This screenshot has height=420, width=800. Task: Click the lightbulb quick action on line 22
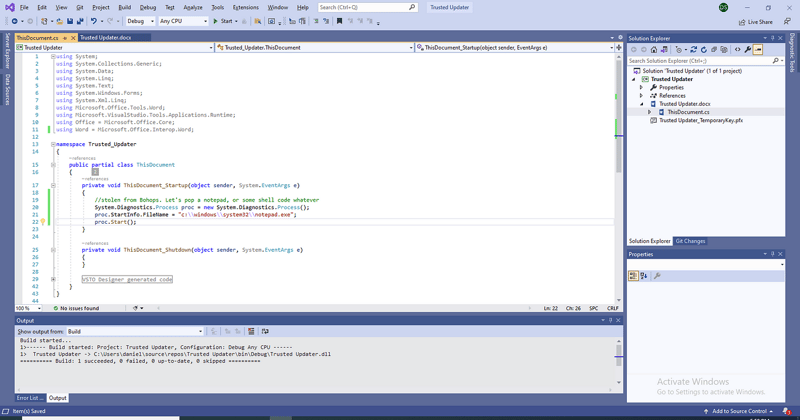43,222
